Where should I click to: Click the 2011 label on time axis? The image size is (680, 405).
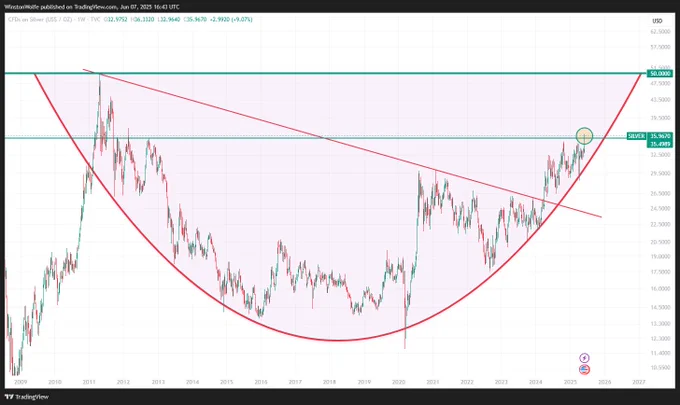[x=89, y=382]
